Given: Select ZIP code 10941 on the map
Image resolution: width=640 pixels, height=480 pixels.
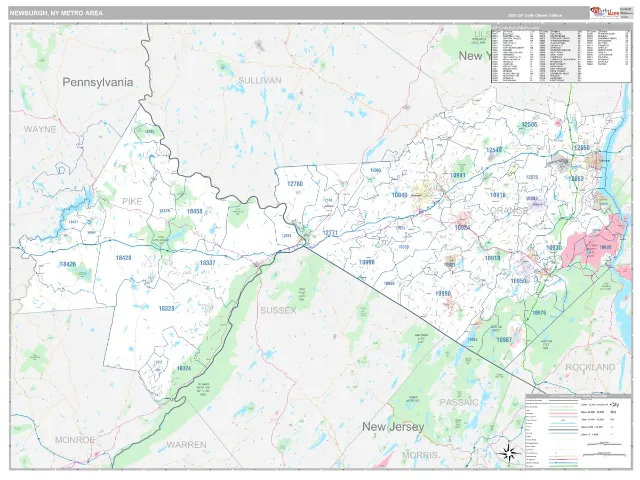Looking at the screenshot, I should click(x=458, y=175).
